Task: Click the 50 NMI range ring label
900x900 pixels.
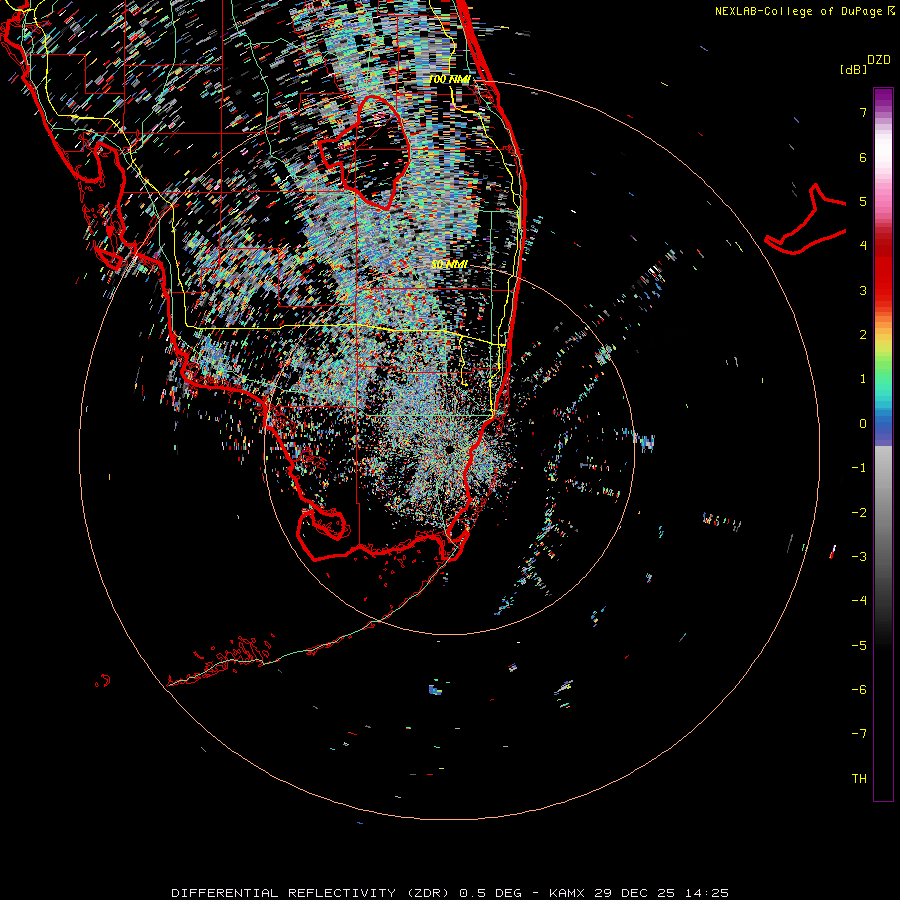Action: coord(449,265)
